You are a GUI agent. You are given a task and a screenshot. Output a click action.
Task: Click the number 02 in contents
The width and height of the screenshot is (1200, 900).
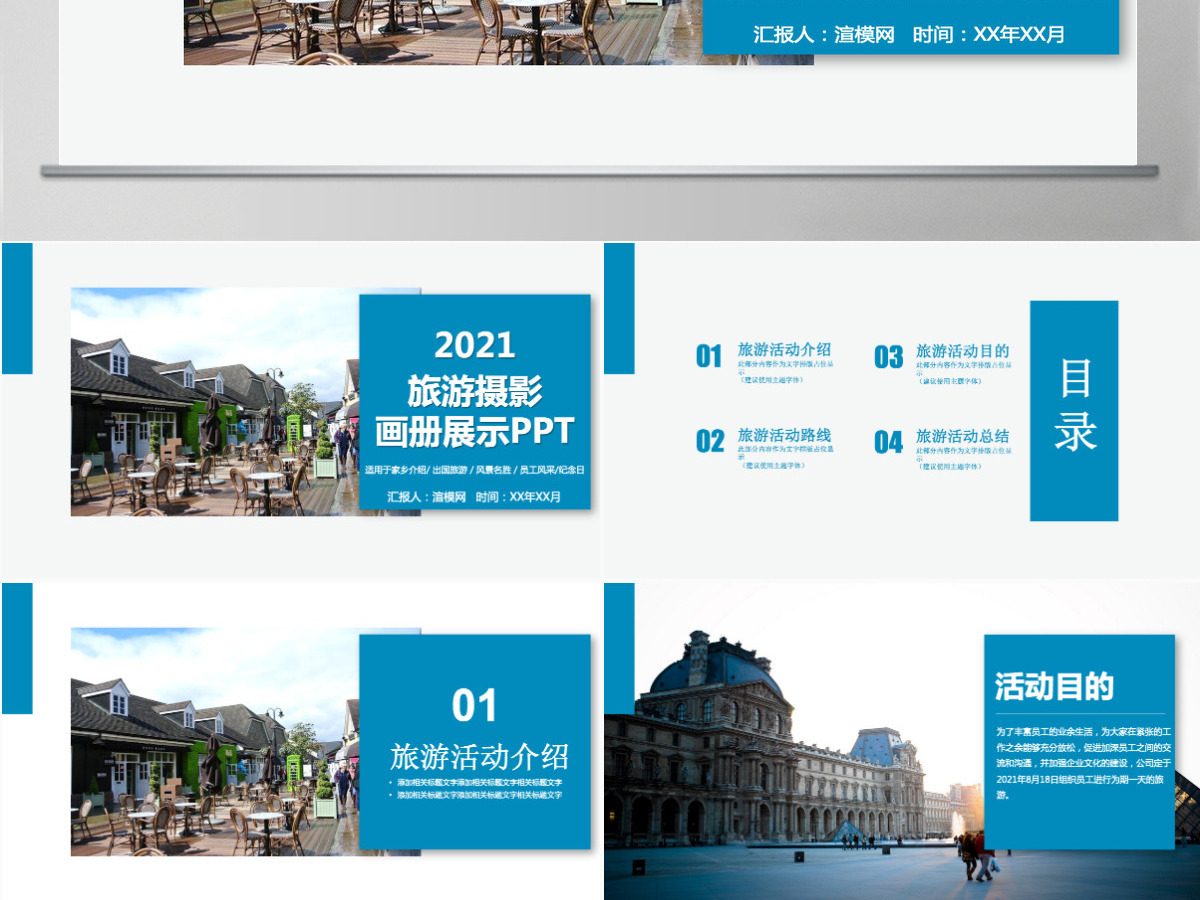(x=710, y=441)
